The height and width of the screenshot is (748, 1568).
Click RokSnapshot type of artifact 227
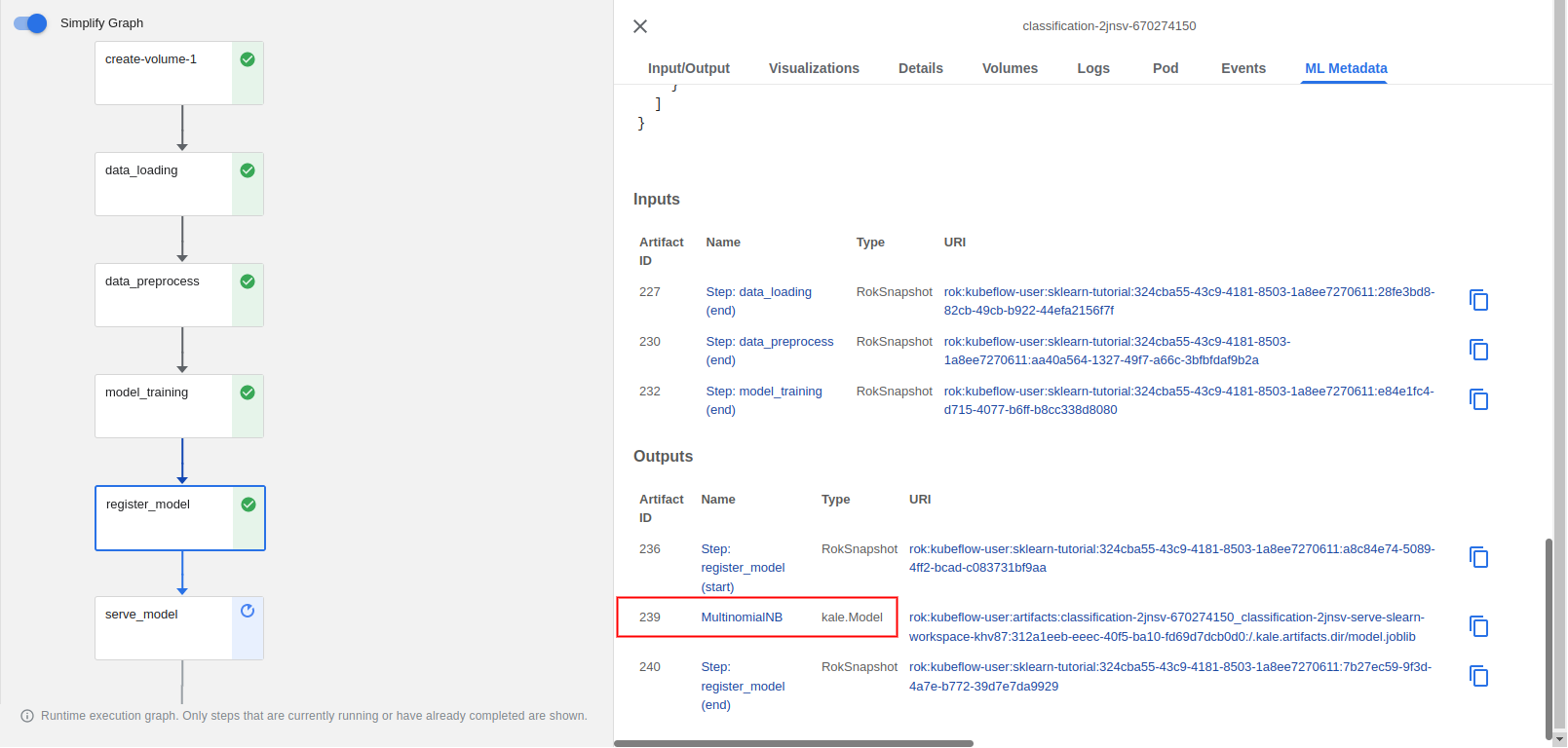[895, 292]
